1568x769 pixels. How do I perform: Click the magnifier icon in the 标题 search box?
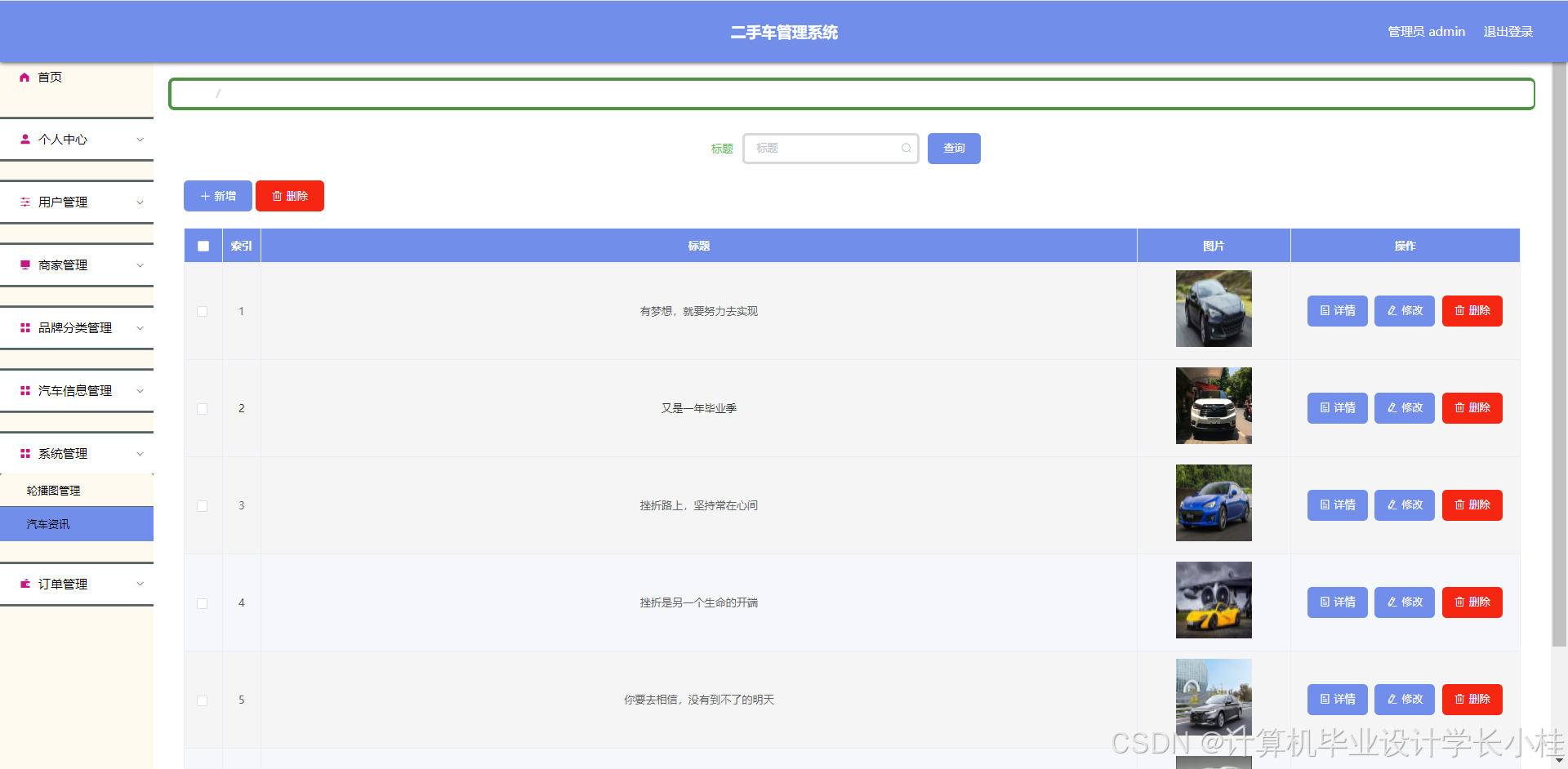click(x=906, y=149)
